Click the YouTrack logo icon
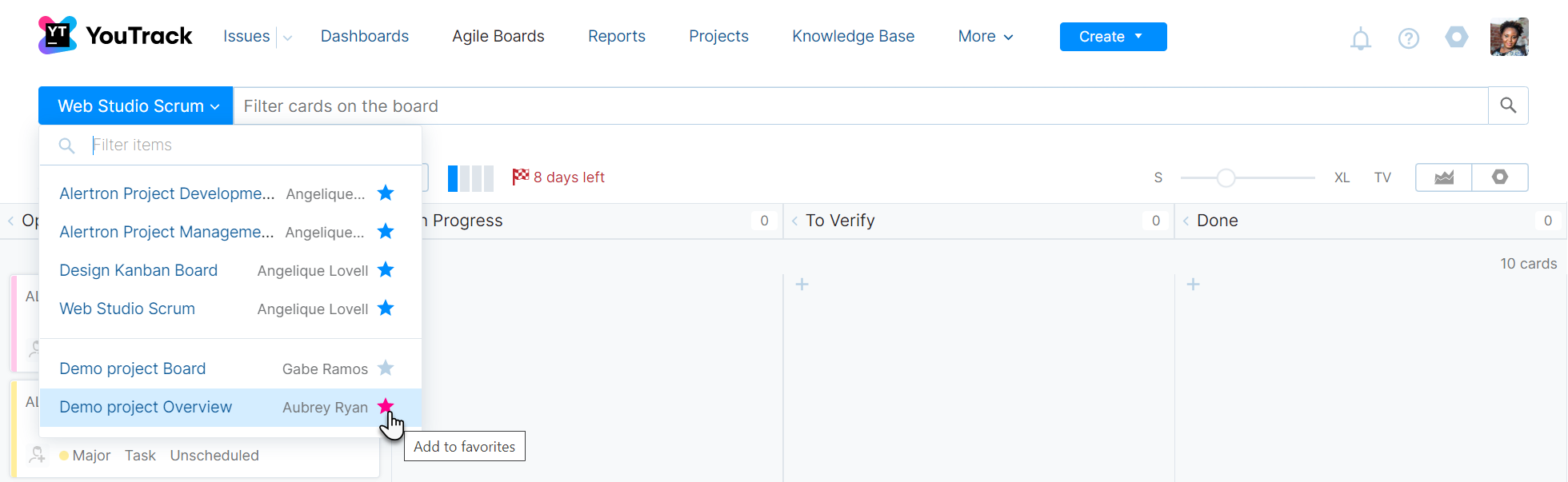Viewport: 1568px width, 482px height. [58, 35]
